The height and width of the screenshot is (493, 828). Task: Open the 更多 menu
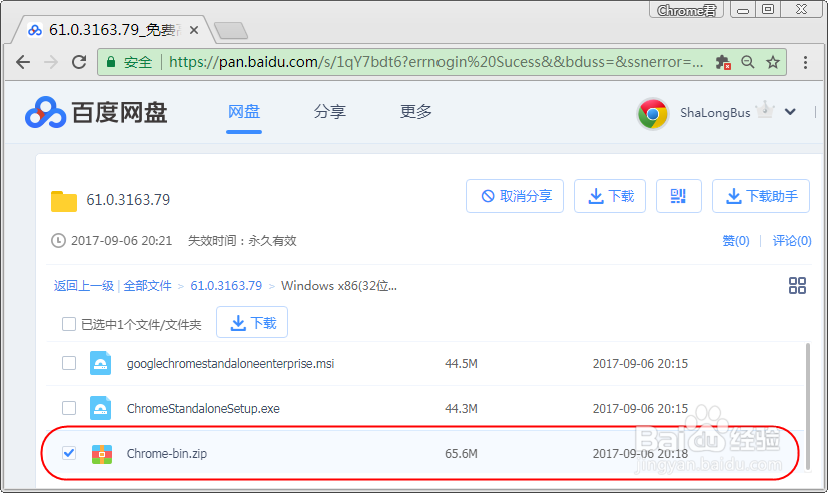point(416,112)
